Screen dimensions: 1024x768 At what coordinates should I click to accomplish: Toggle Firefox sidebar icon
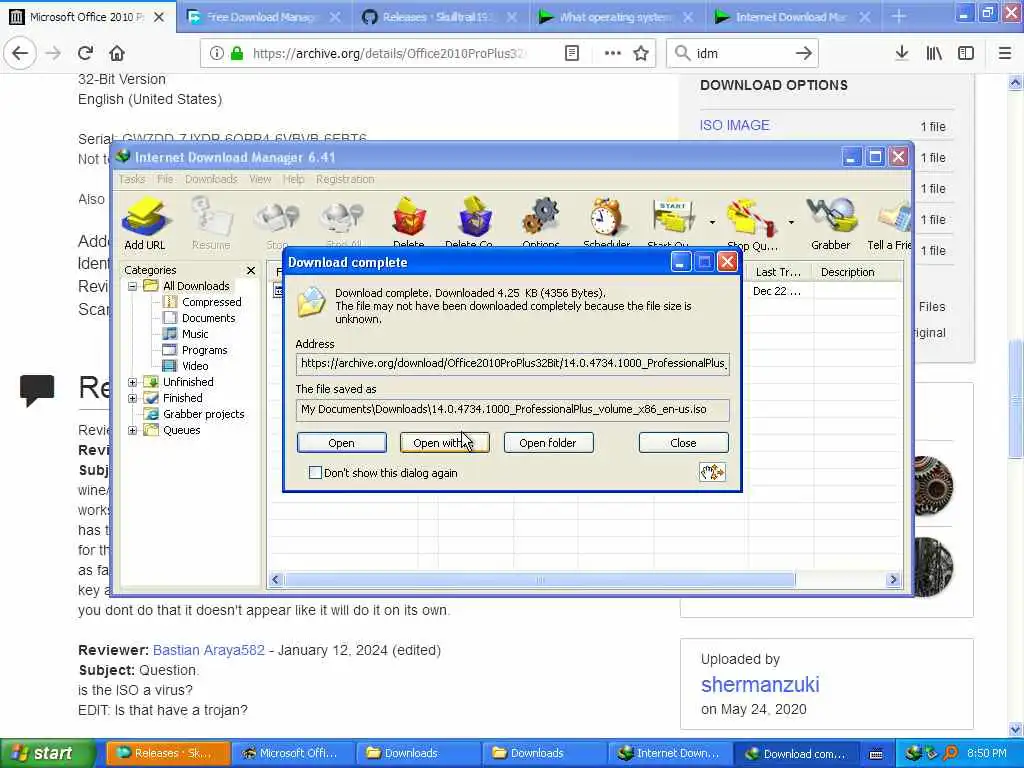tap(966, 54)
